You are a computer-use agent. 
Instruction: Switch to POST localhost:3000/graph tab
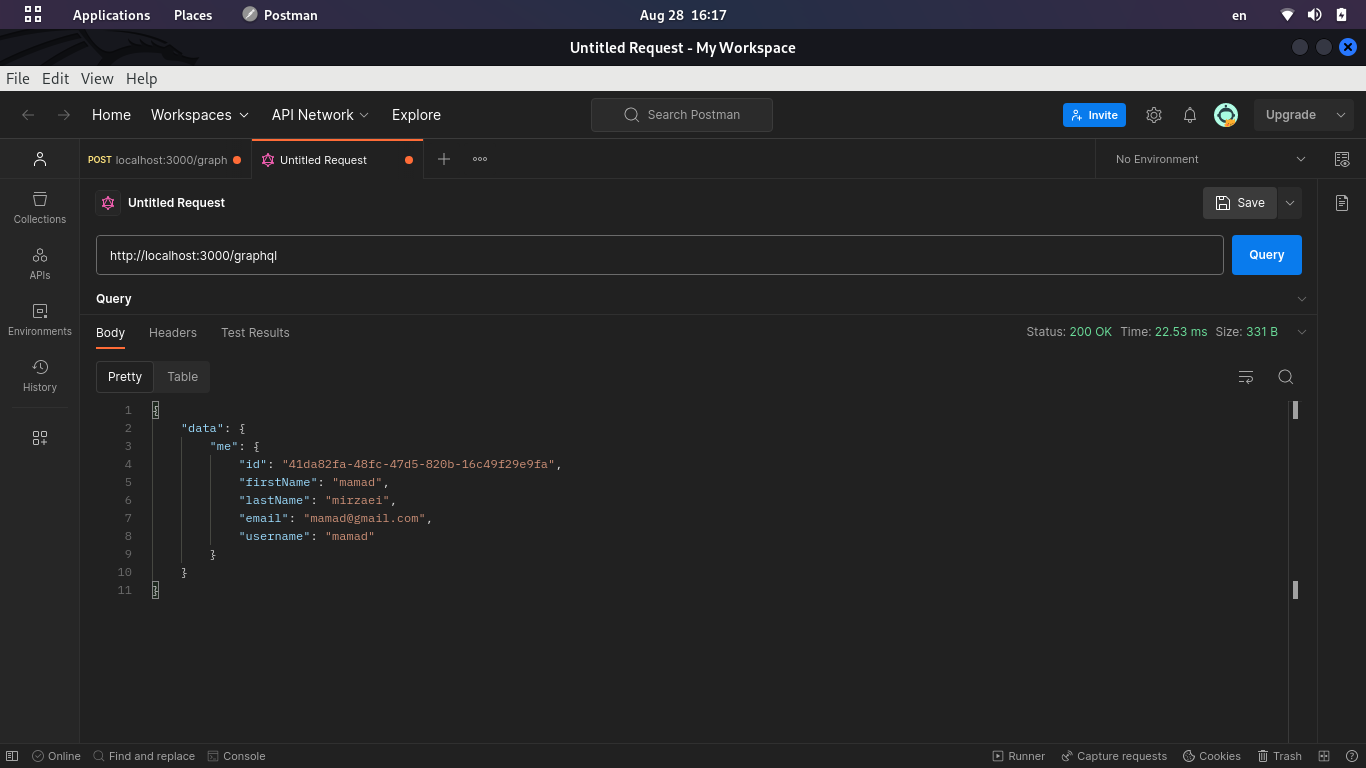tap(165, 160)
